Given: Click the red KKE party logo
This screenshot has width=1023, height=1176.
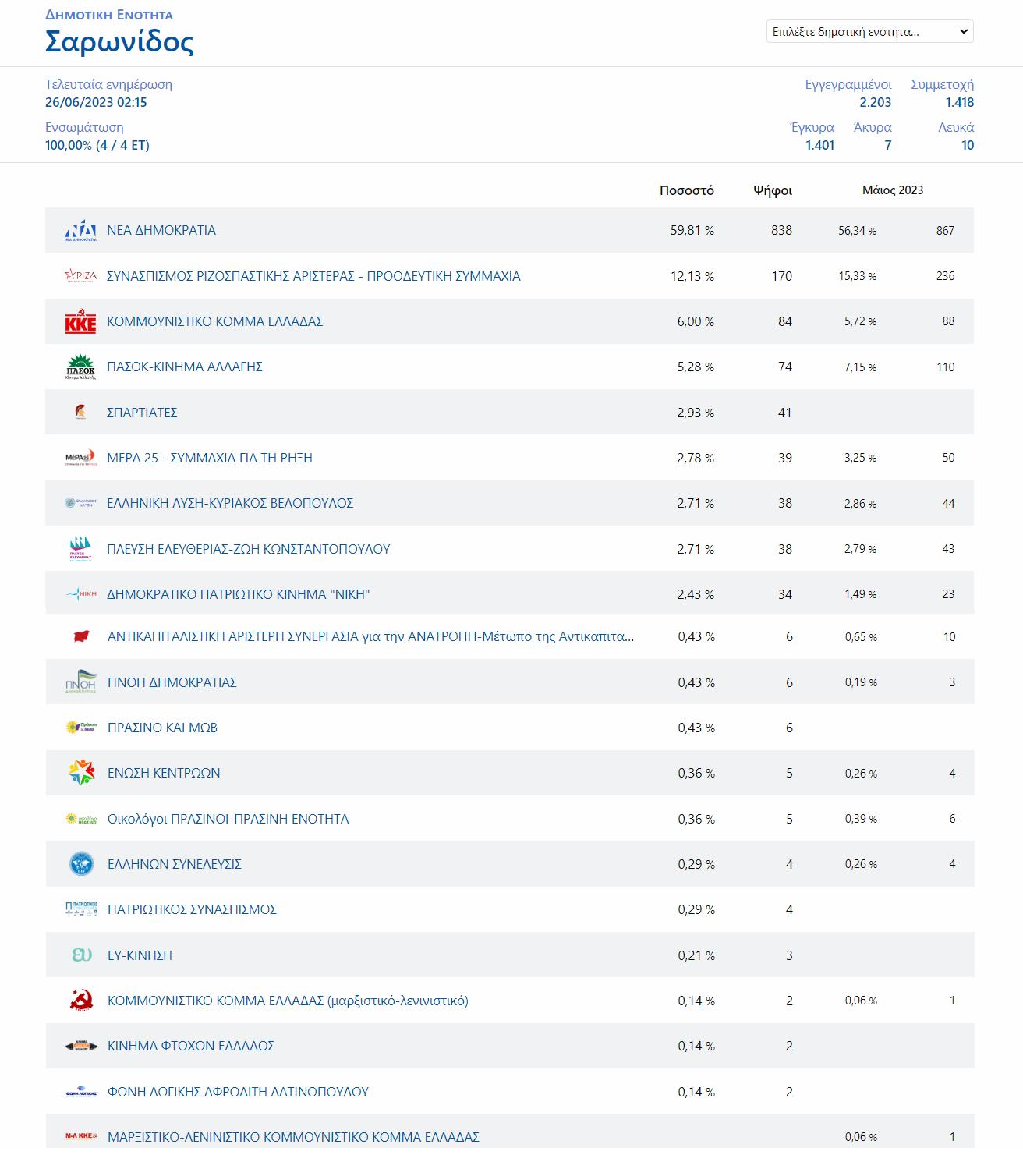Looking at the screenshot, I should 80,321.
